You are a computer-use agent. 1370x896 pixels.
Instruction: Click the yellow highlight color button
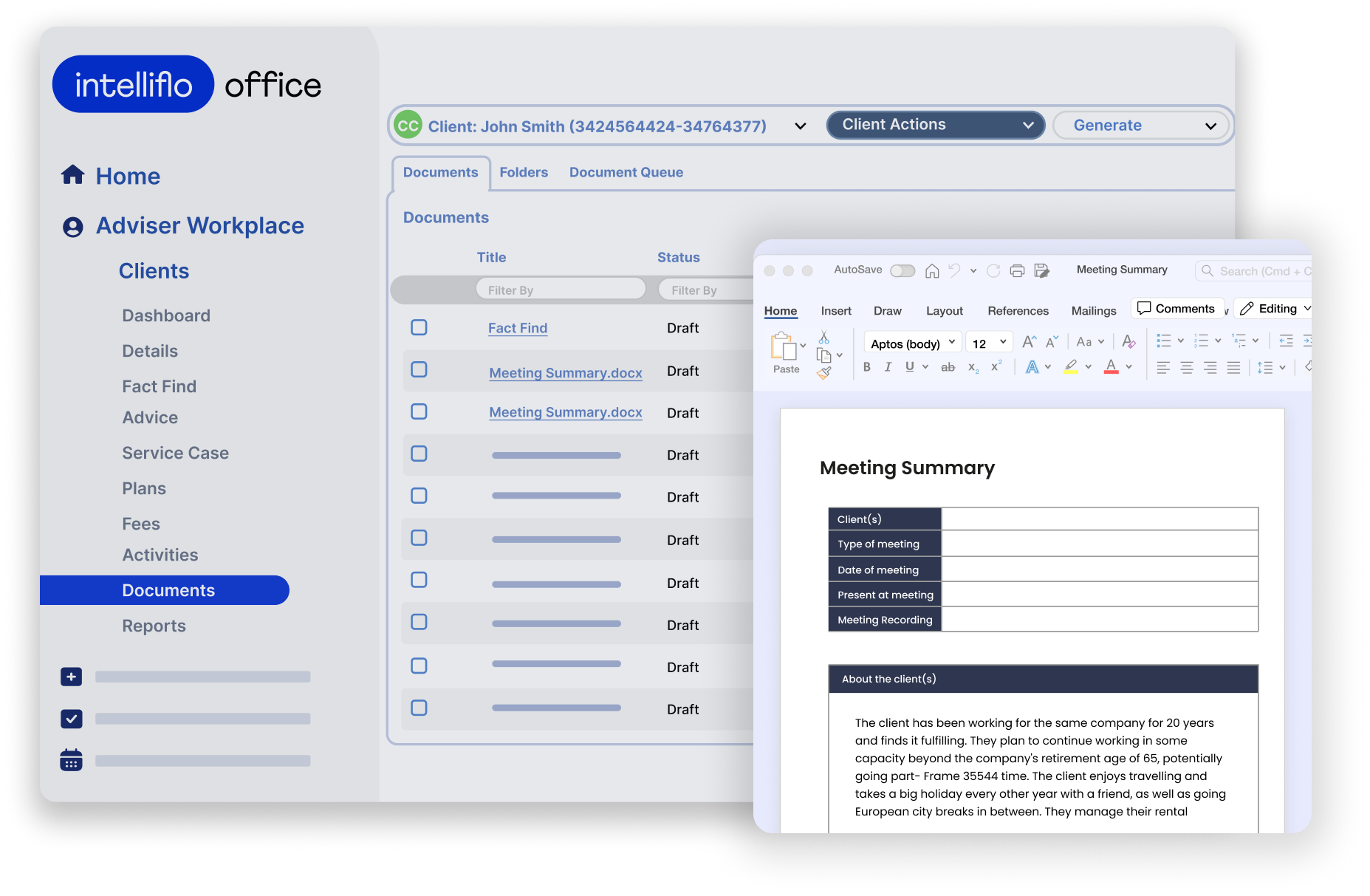click(x=1071, y=367)
